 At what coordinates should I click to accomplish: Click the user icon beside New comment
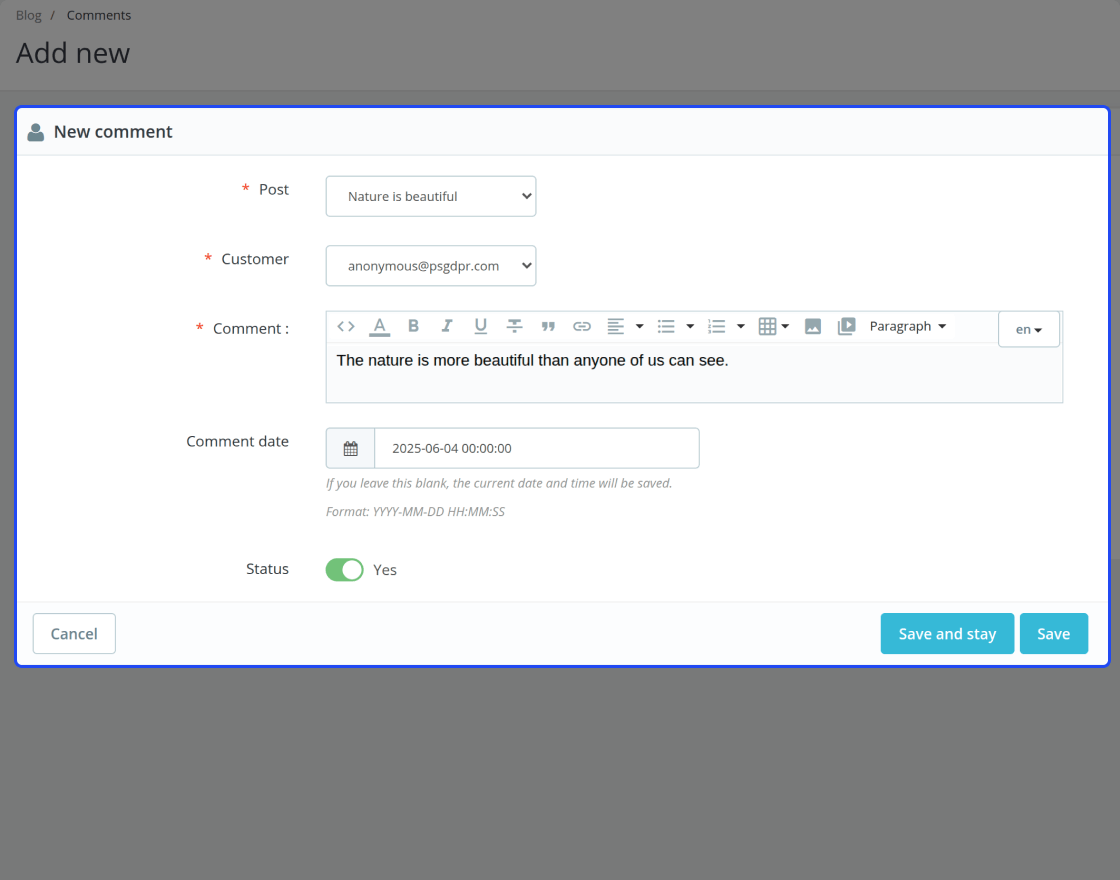tap(36, 132)
